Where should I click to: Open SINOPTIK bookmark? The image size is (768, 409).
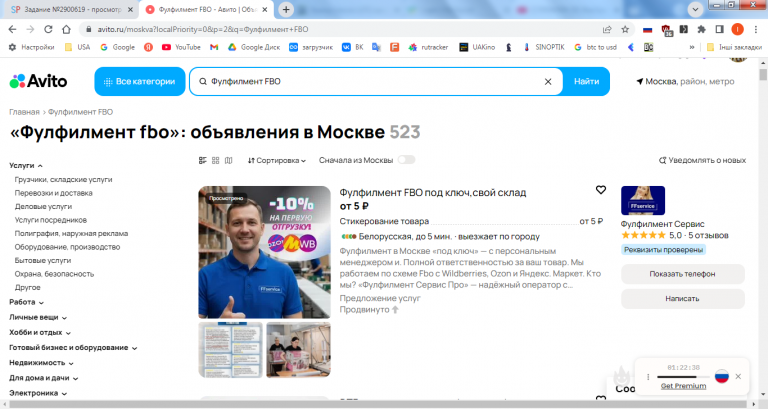[544, 47]
